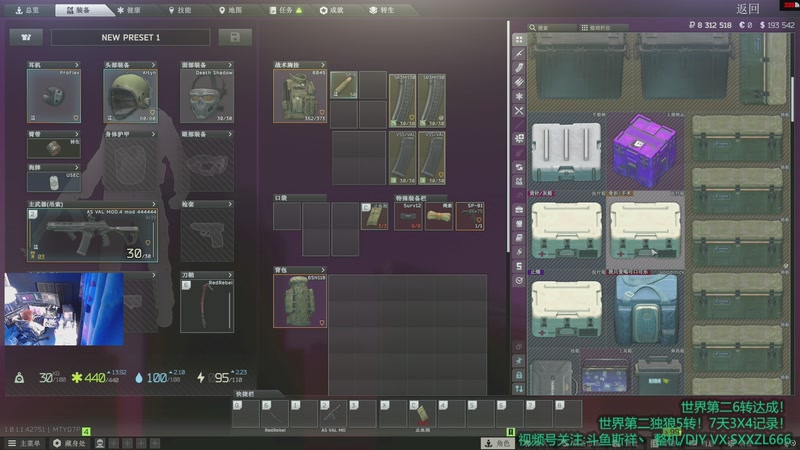The width and height of the screenshot is (800, 450).
Task: Open the white weapon case in stash
Action: [x=566, y=152]
